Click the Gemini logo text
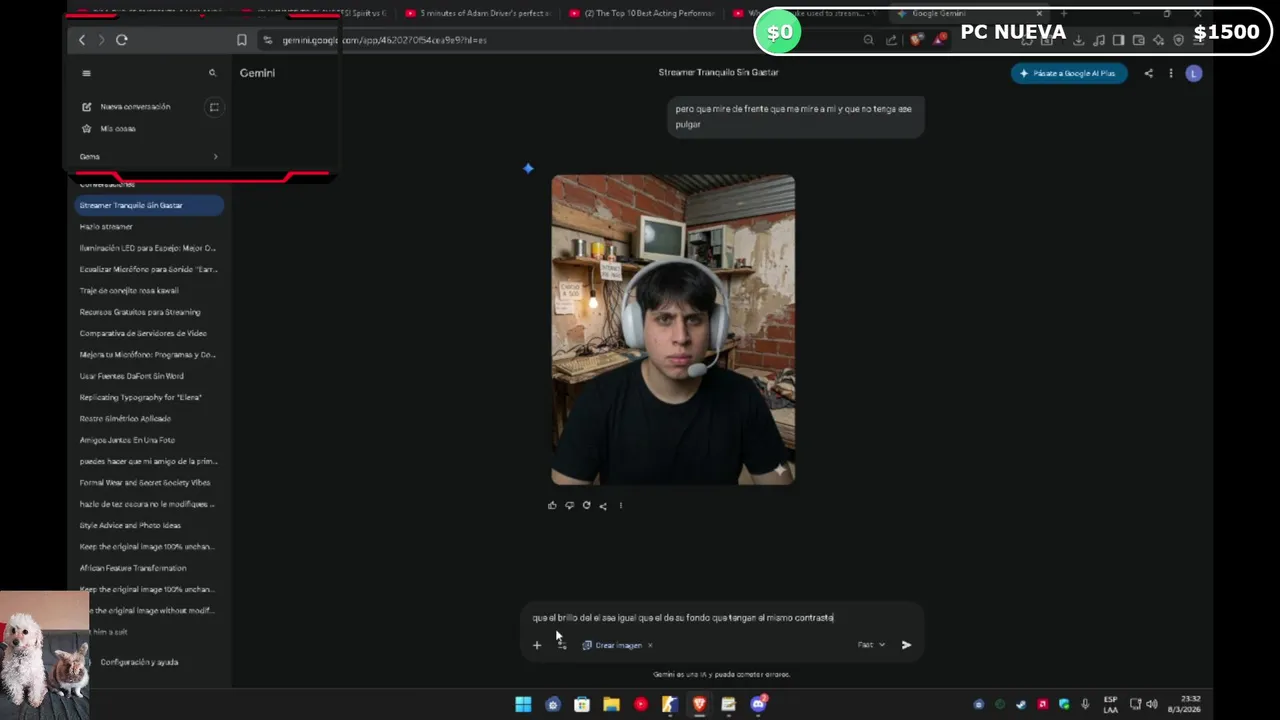 coord(257,73)
